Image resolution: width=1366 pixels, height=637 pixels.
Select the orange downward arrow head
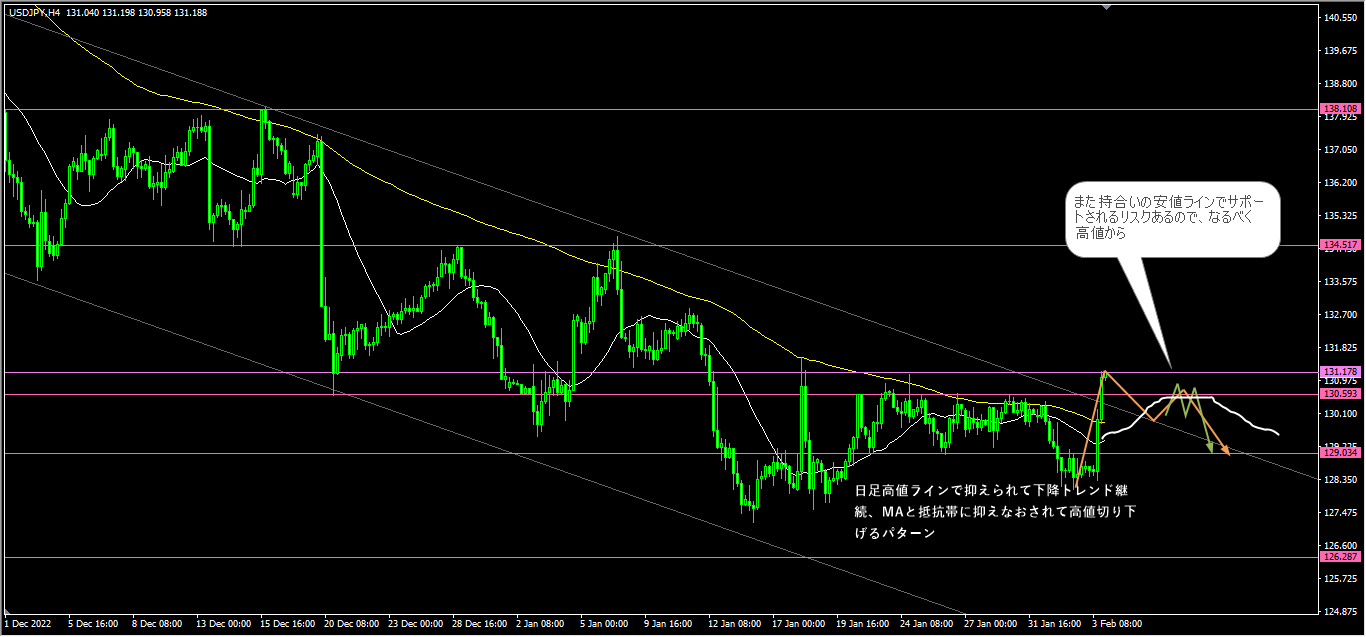1225,449
